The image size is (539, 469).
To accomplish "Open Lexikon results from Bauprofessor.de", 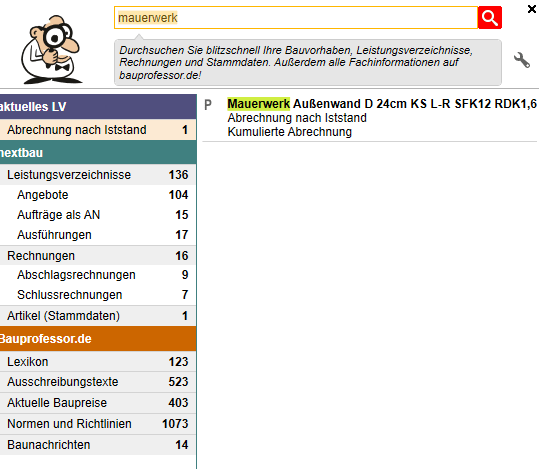I will pyautogui.click(x=98, y=362).
